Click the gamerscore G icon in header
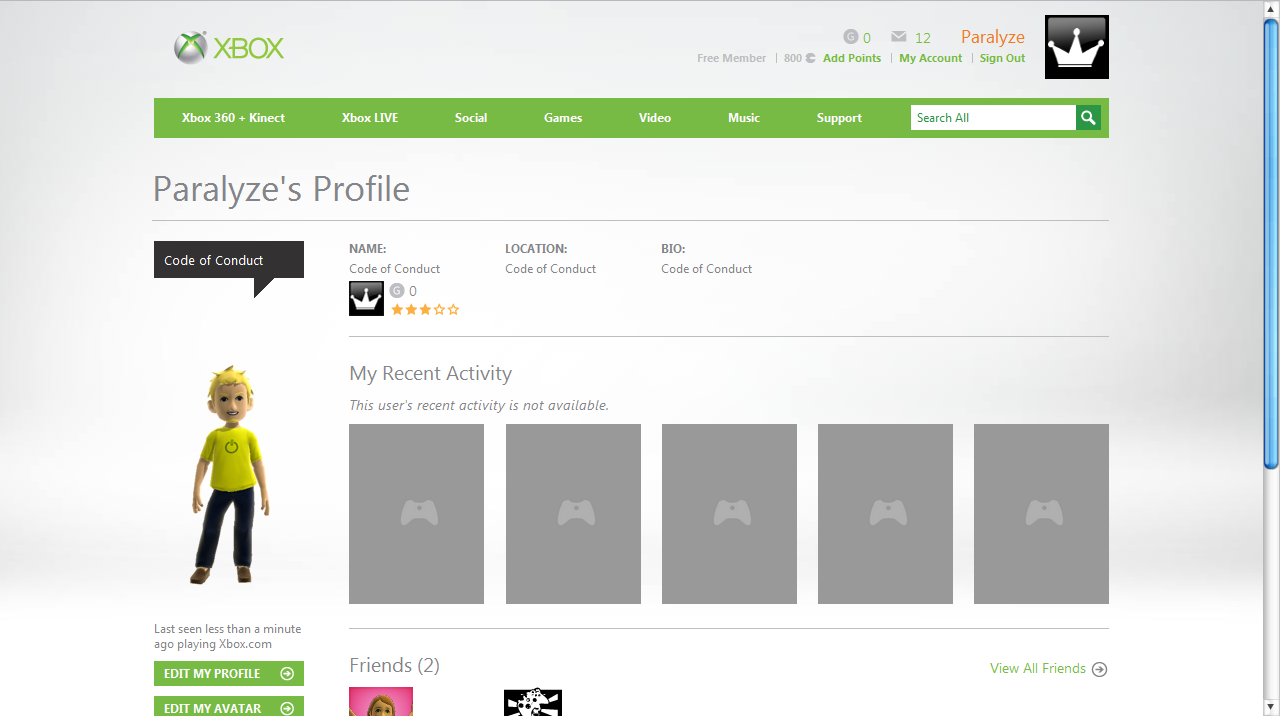Viewport: 1280px width, 716px height. pyautogui.click(x=851, y=37)
